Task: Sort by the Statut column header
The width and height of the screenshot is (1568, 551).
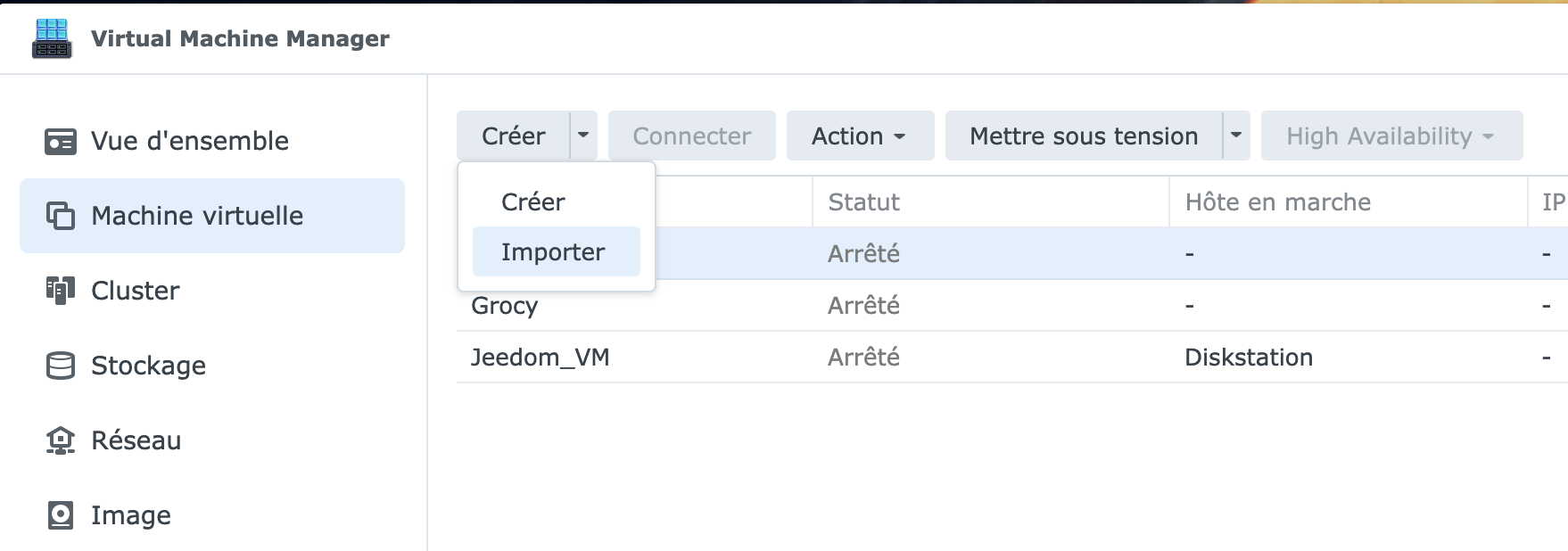Action: point(990,201)
